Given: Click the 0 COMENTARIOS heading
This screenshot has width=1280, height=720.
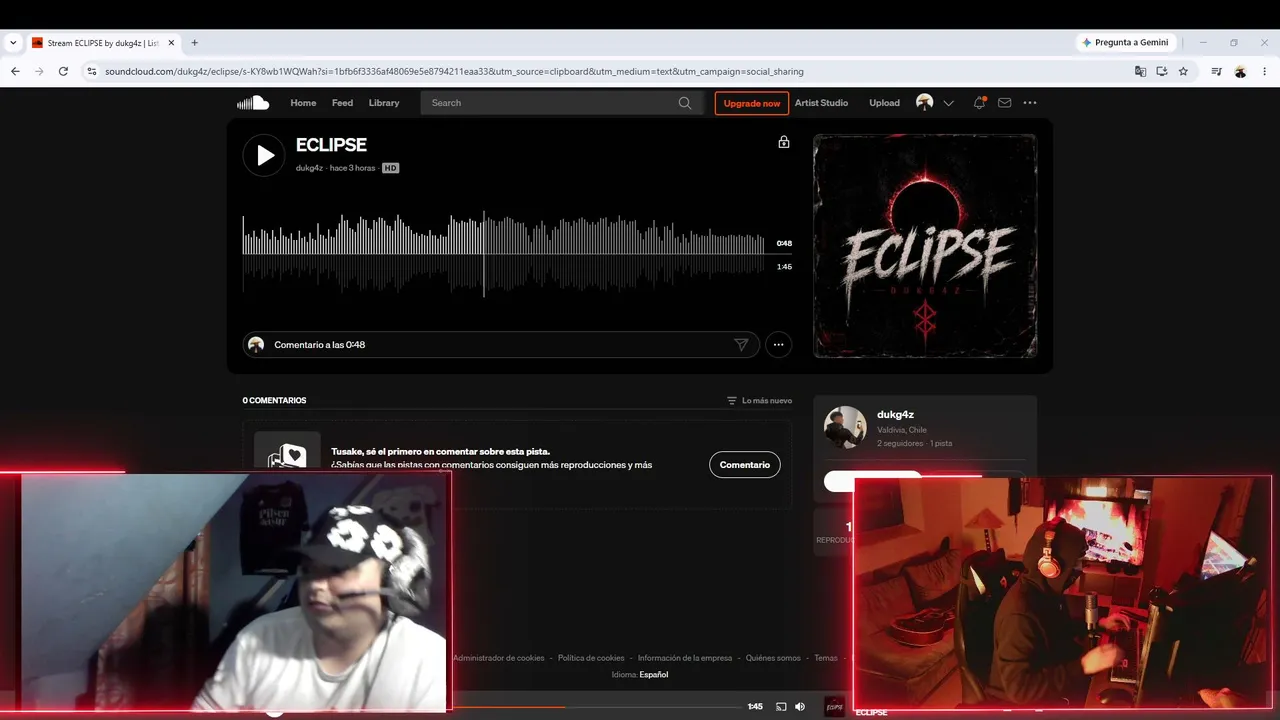Looking at the screenshot, I should click(x=274, y=401).
